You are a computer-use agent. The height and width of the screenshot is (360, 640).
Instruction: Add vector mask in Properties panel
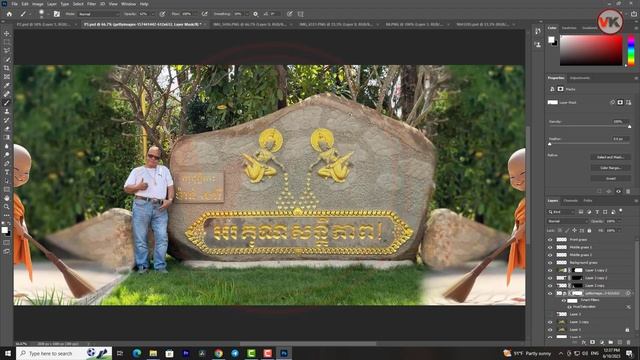628,102
